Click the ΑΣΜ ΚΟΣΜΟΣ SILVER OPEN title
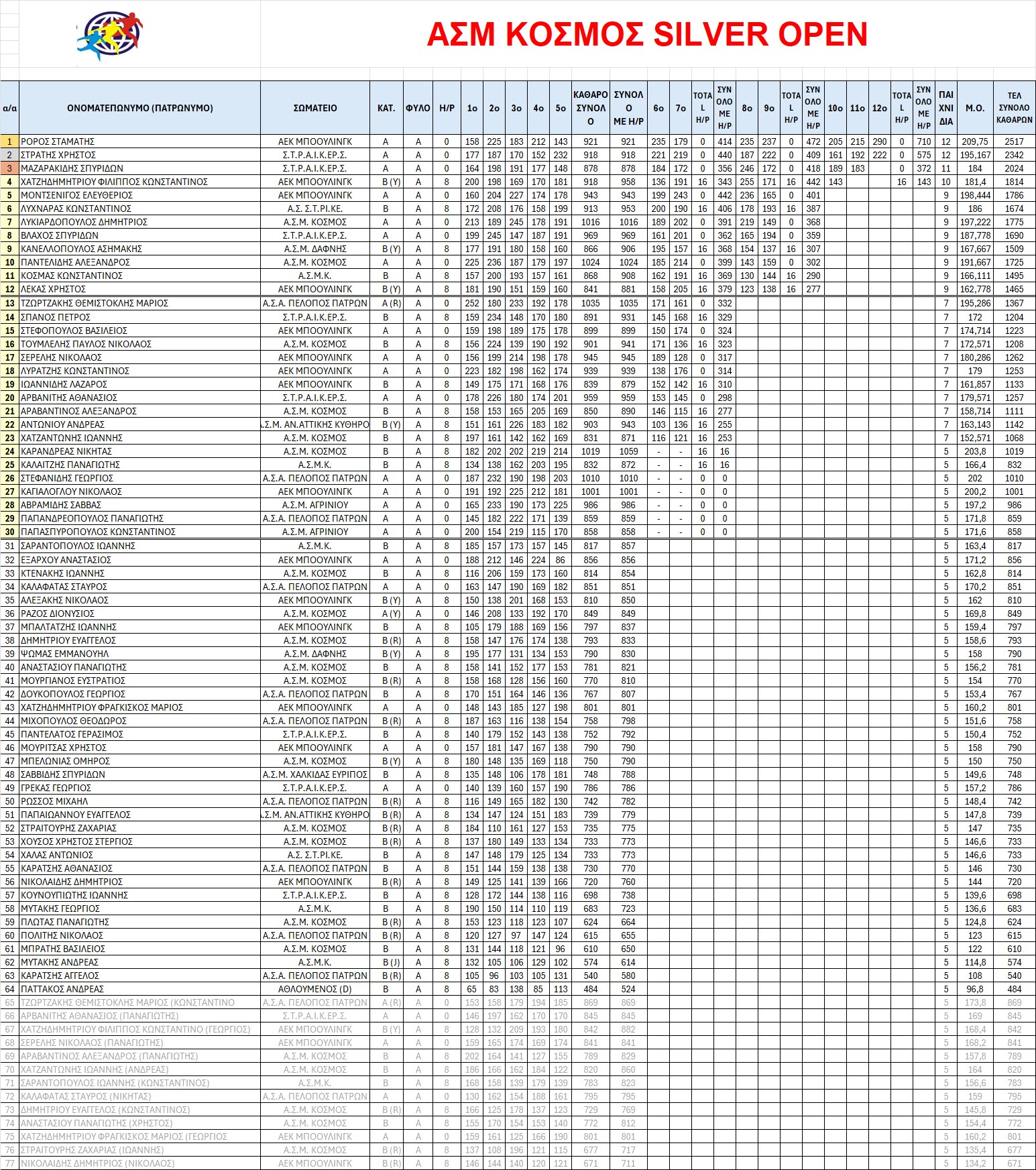This screenshot has width=1036, height=1170. click(x=646, y=35)
